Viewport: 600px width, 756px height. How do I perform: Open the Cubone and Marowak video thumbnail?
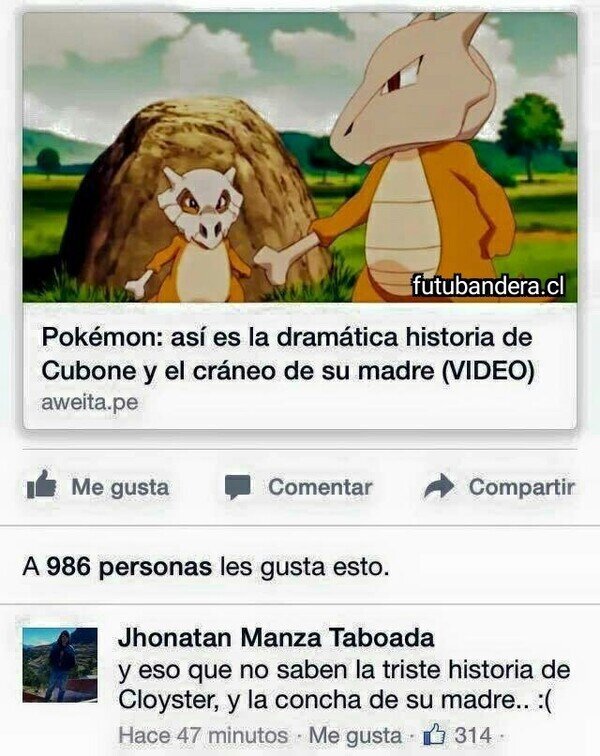tap(300, 158)
